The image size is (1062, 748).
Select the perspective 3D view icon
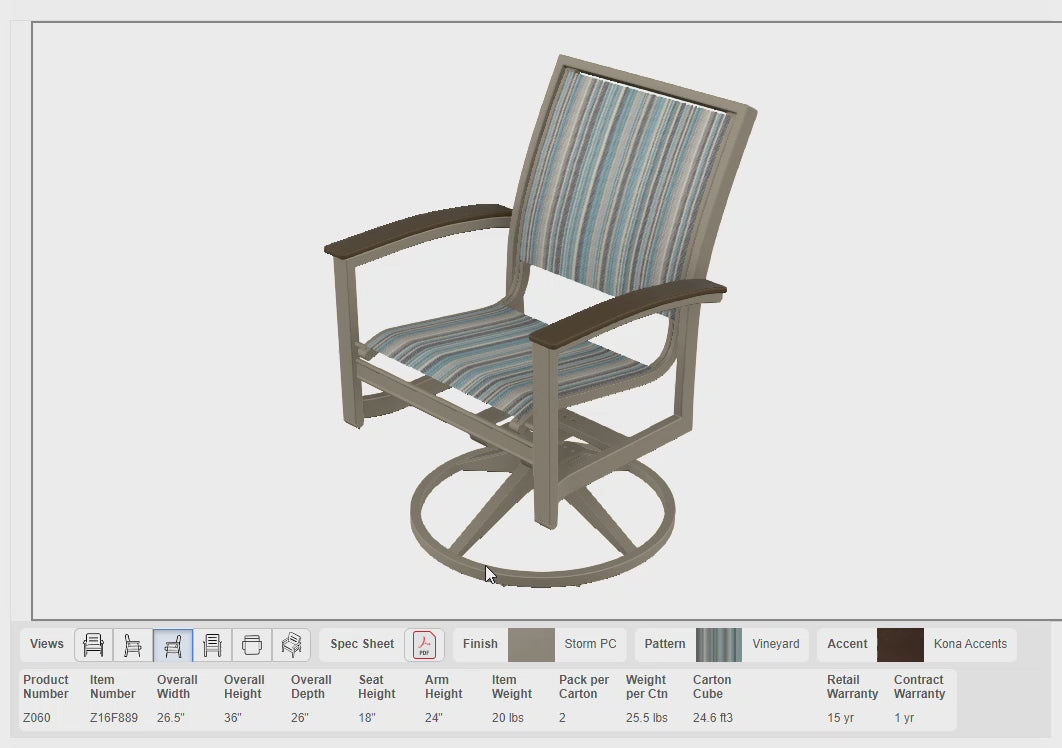click(291, 645)
